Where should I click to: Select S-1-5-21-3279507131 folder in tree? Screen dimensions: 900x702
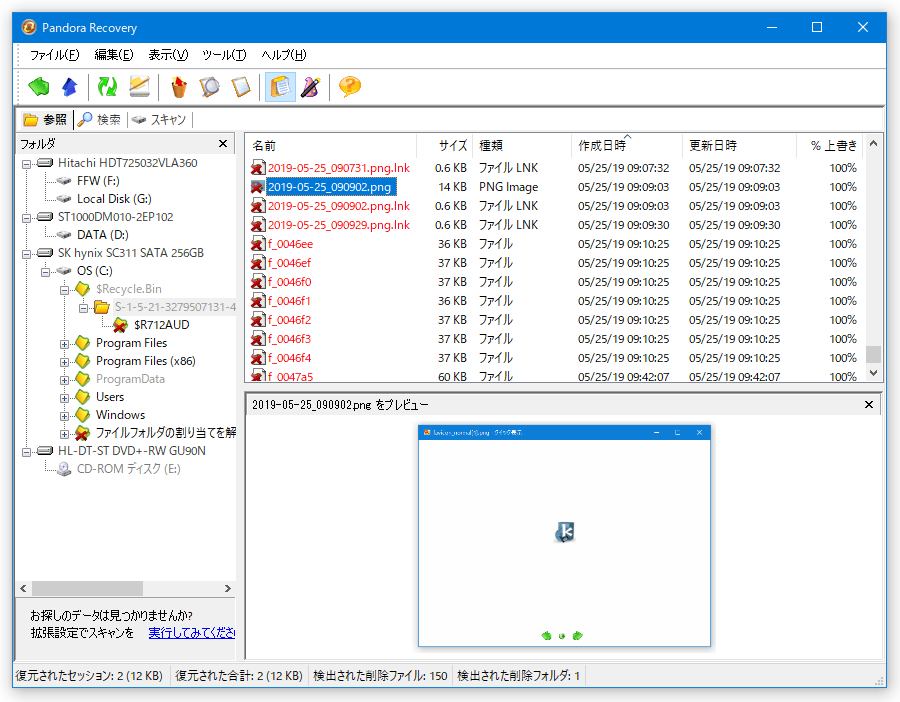tap(175, 307)
